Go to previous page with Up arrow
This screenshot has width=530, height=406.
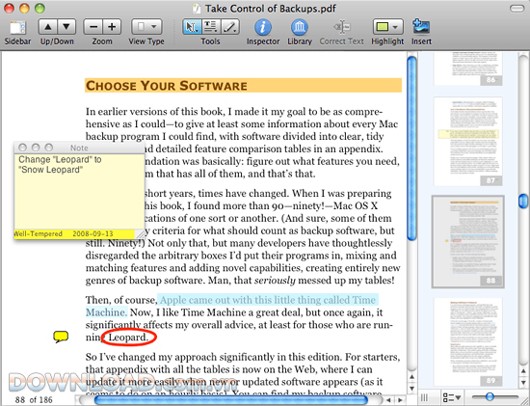[48, 27]
